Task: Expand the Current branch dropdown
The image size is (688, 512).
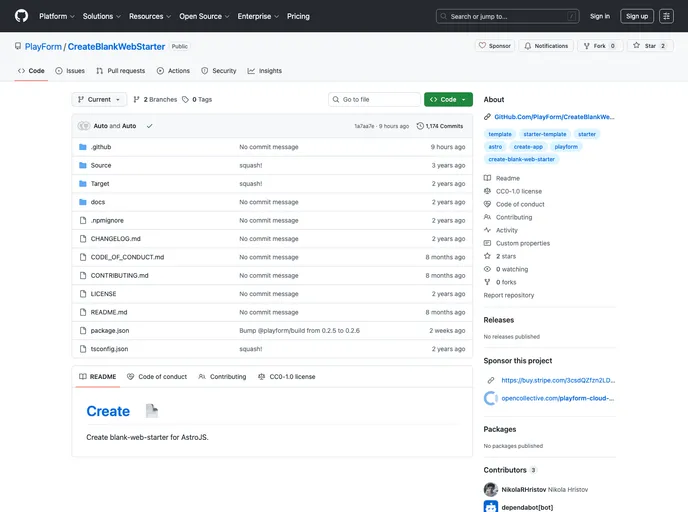Action: point(99,100)
